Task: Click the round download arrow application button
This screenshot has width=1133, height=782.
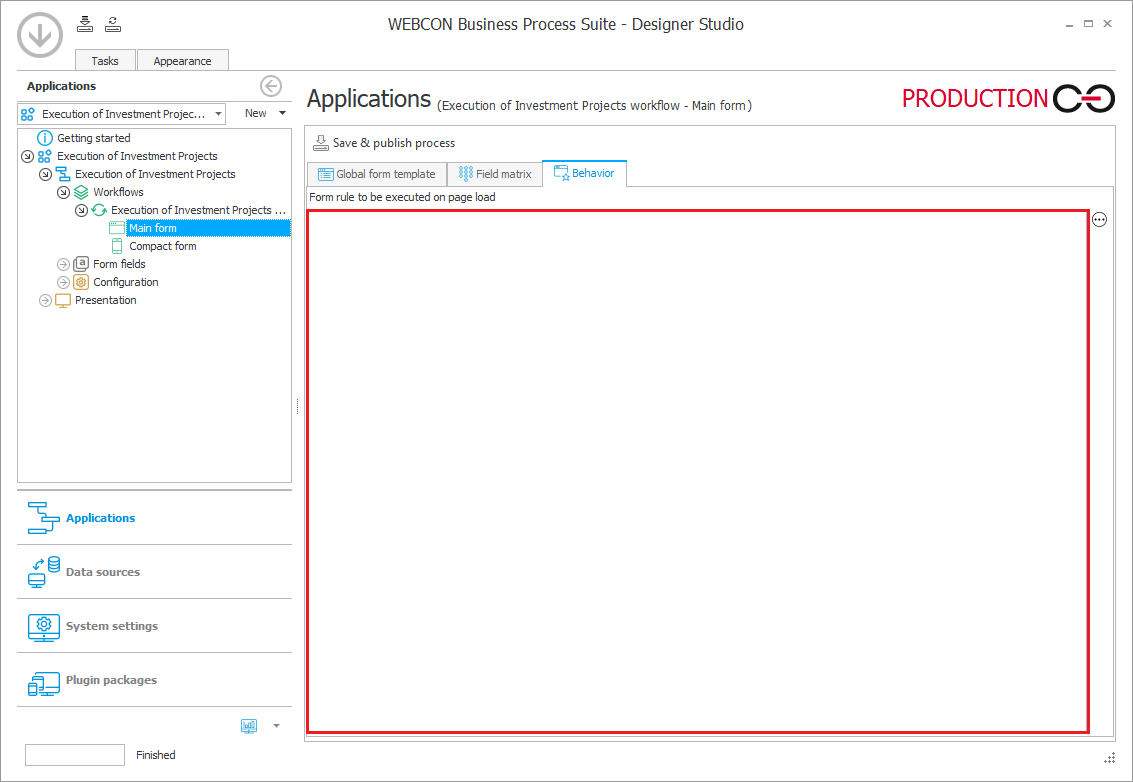Action: tap(40, 34)
